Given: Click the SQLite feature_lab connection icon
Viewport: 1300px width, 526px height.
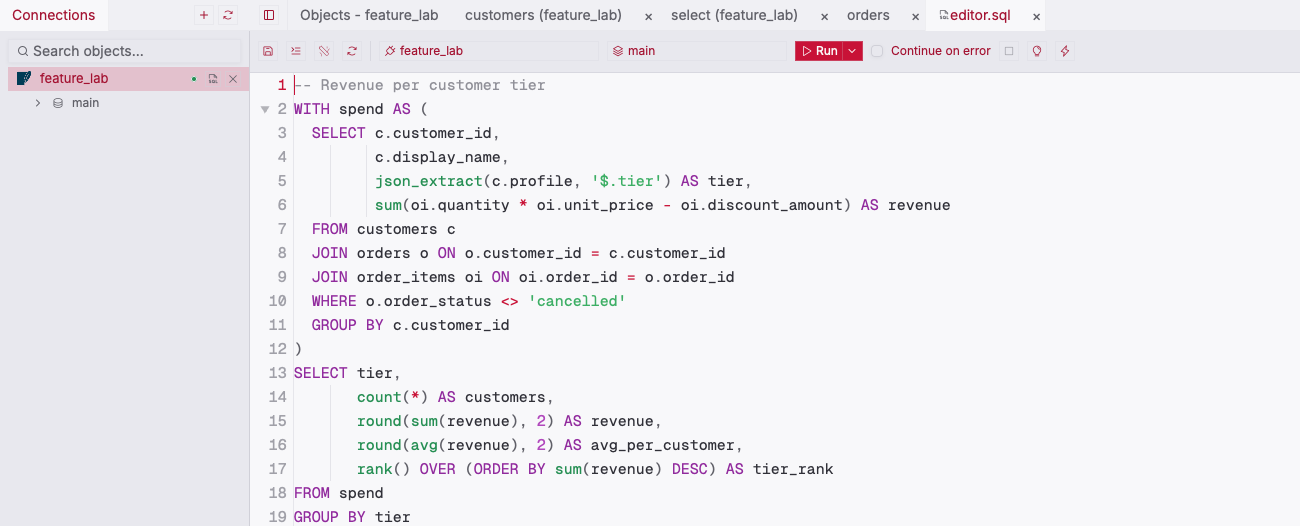Looking at the screenshot, I should pyautogui.click(x=24, y=79).
